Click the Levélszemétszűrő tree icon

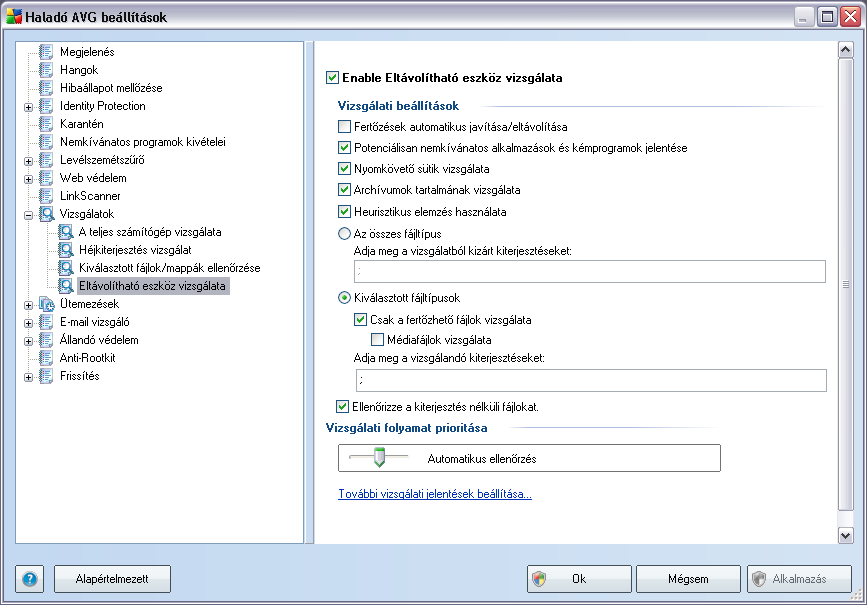[x=46, y=160]
